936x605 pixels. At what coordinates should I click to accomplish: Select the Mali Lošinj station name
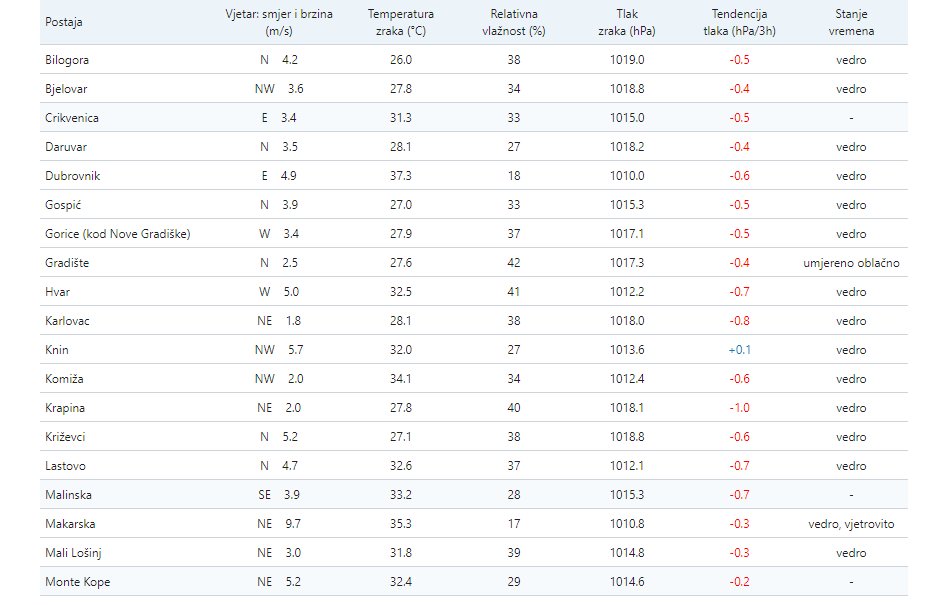(x=72, y=553)
